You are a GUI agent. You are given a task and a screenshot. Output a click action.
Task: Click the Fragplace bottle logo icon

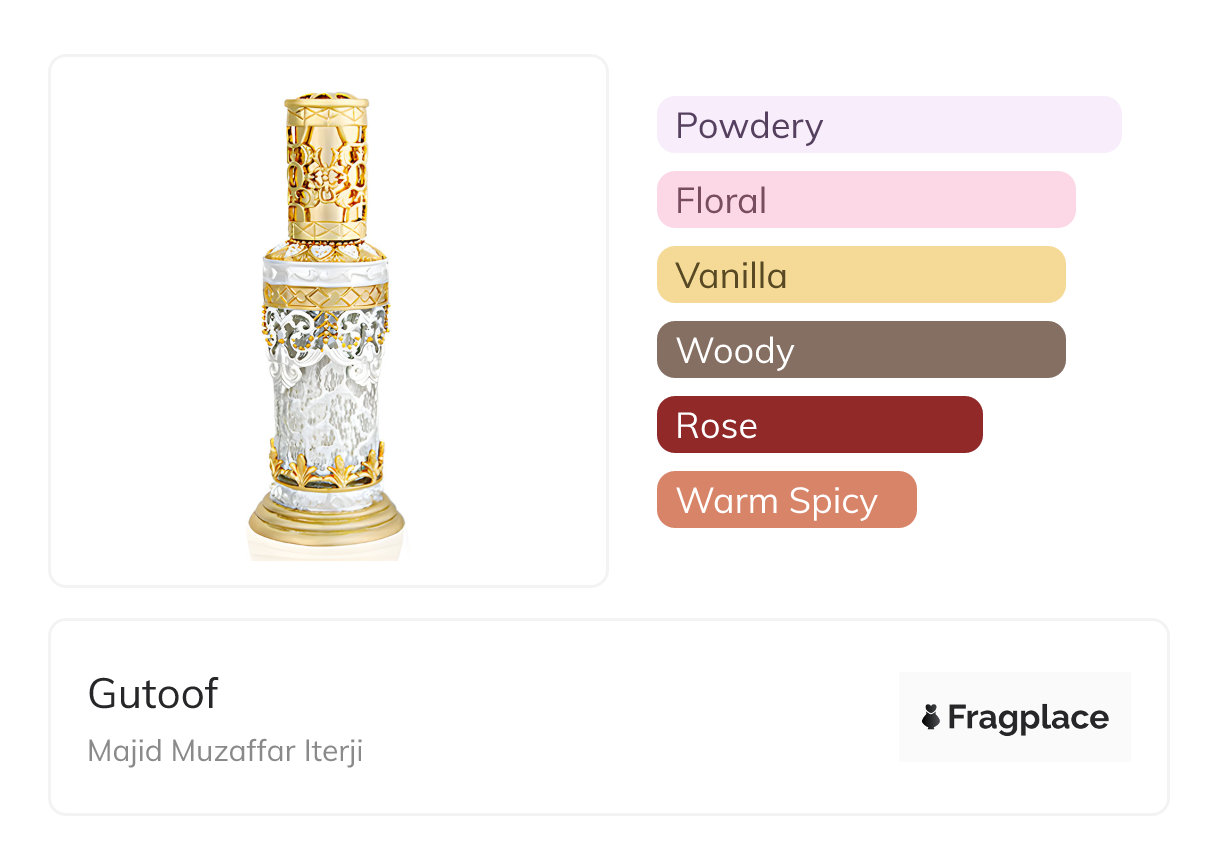coord(931,717)
